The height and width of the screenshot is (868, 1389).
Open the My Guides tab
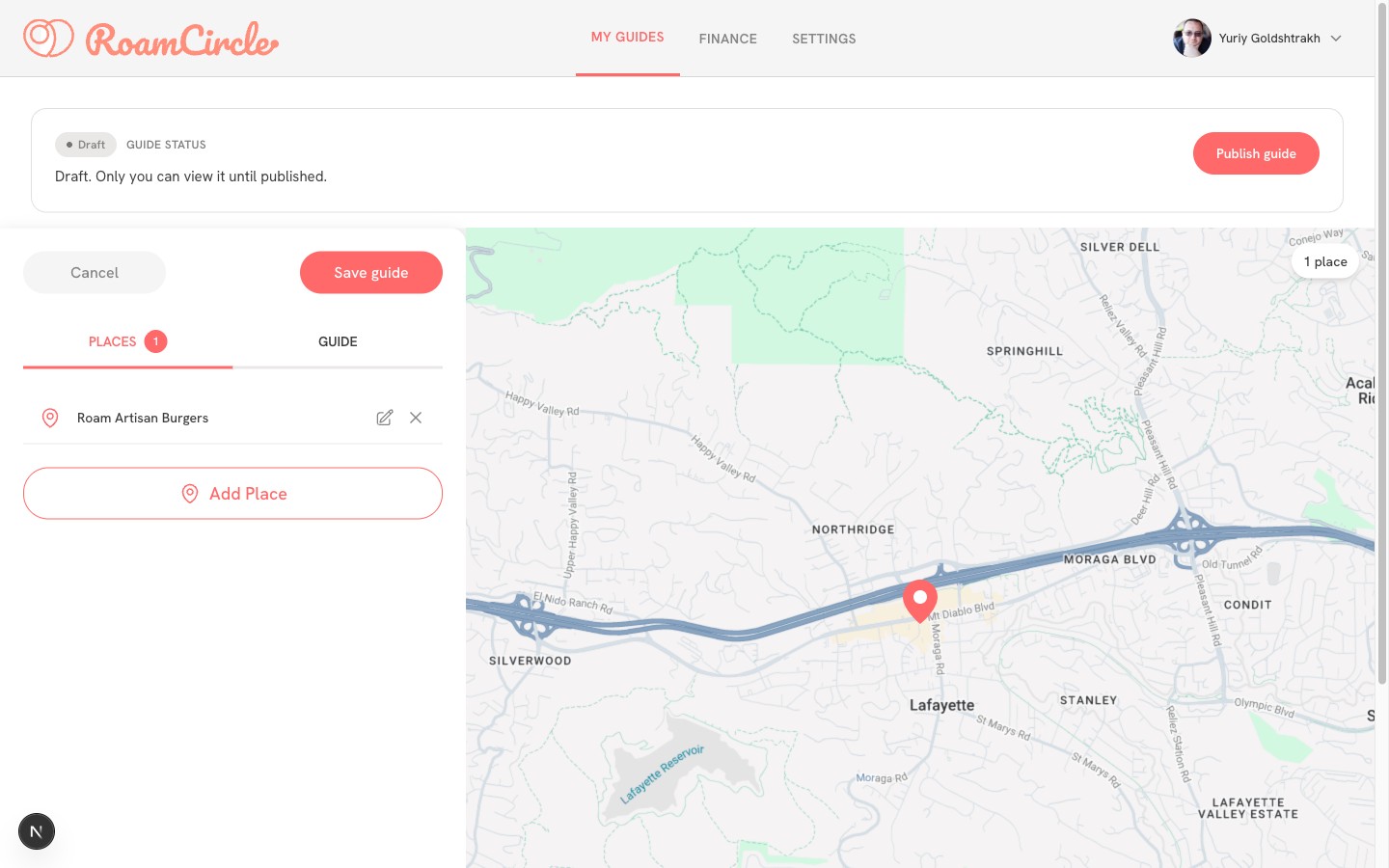tap(628, 38)
